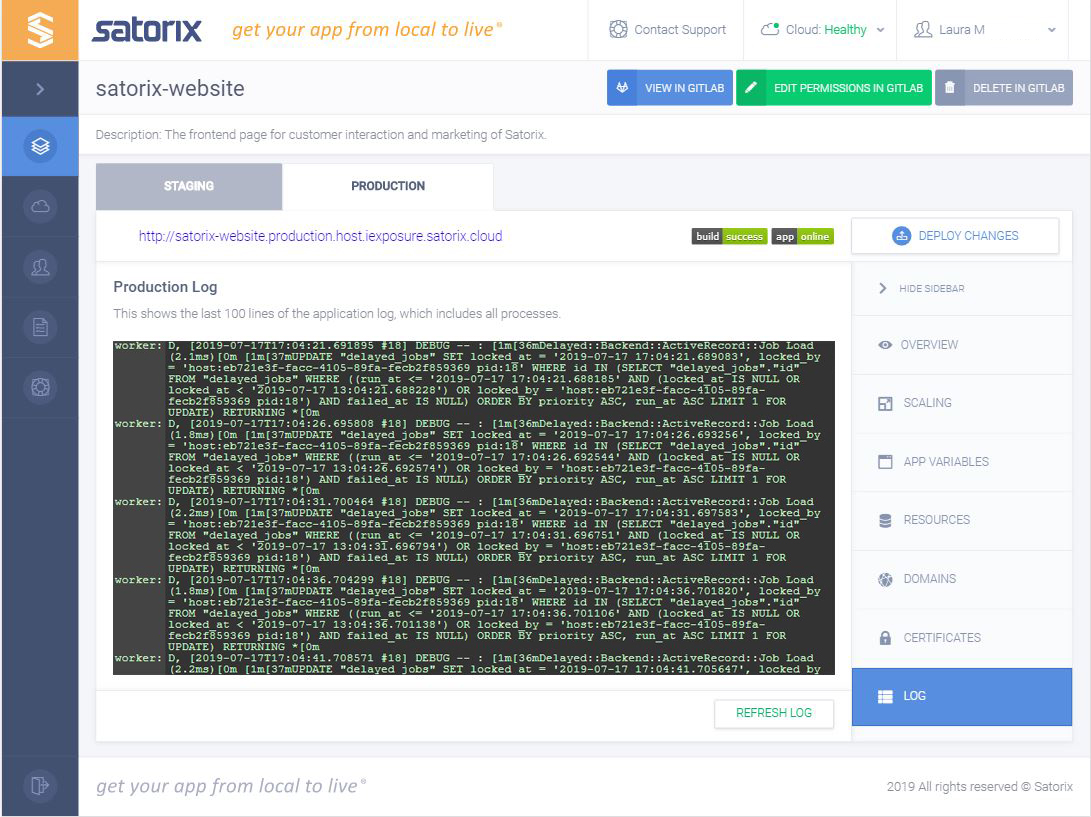This screenshot has height=817, width=1091.
Task: Switch to the Staging tab
Action: [x=189, y=186]
